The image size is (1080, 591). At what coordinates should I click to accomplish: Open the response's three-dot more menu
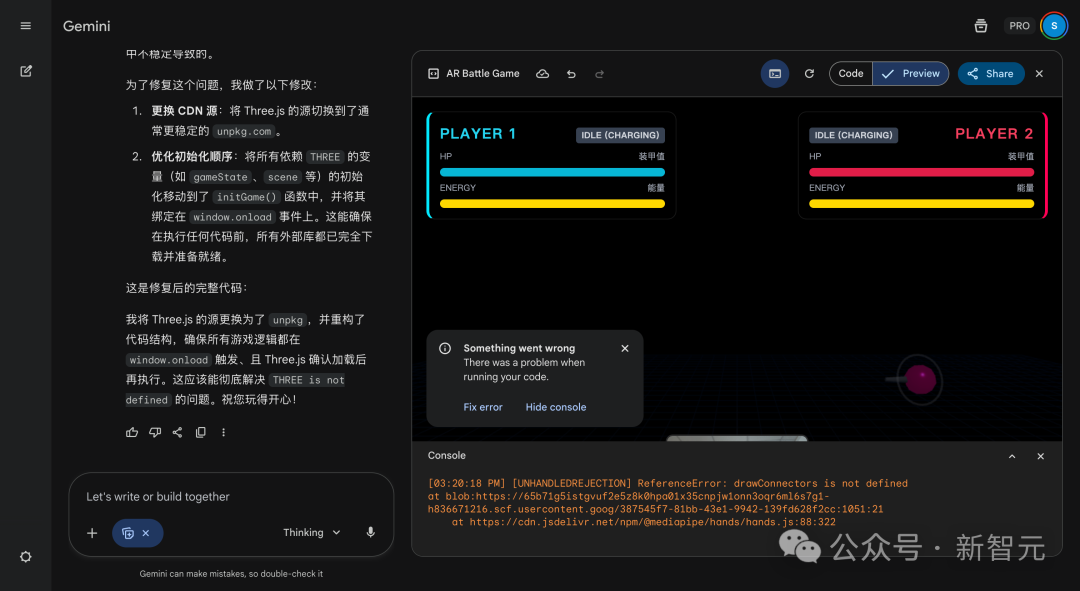click(223, 431)
